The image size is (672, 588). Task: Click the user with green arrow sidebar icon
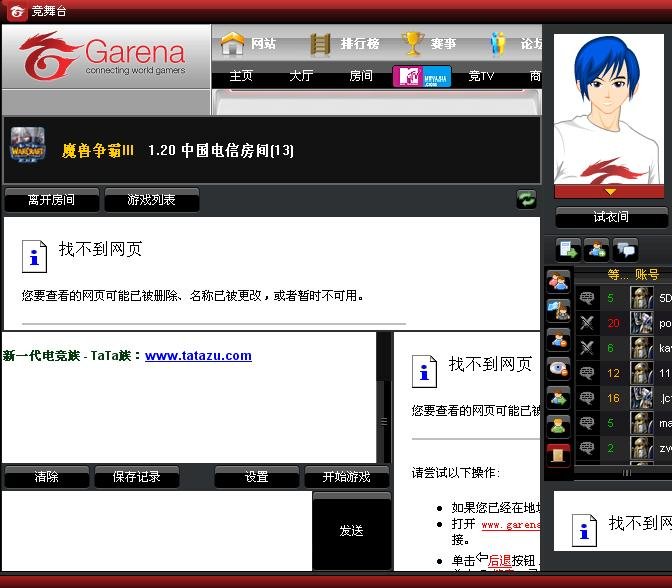[558, 398]
